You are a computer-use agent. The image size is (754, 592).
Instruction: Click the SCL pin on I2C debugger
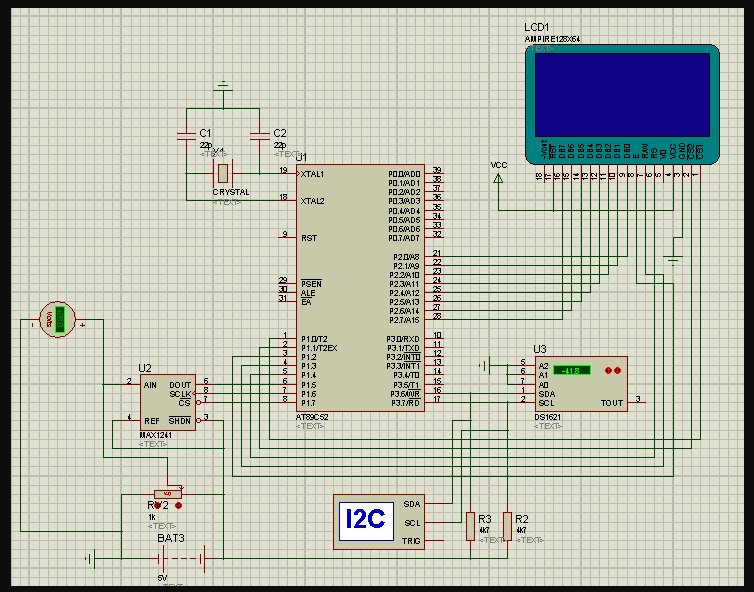pyautogui.click(x=413, y=523)
